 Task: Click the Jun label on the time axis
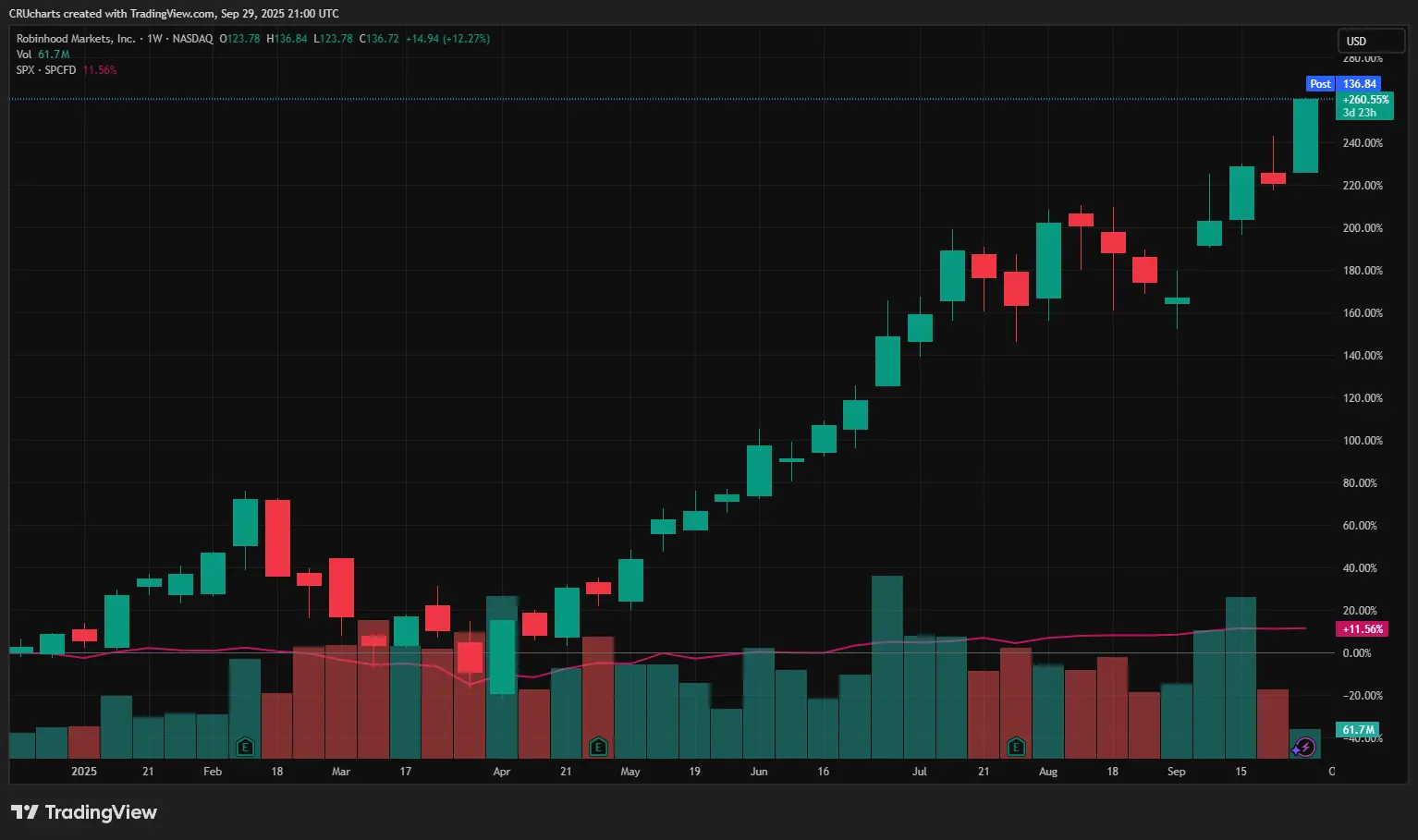(x=759, y=772)
